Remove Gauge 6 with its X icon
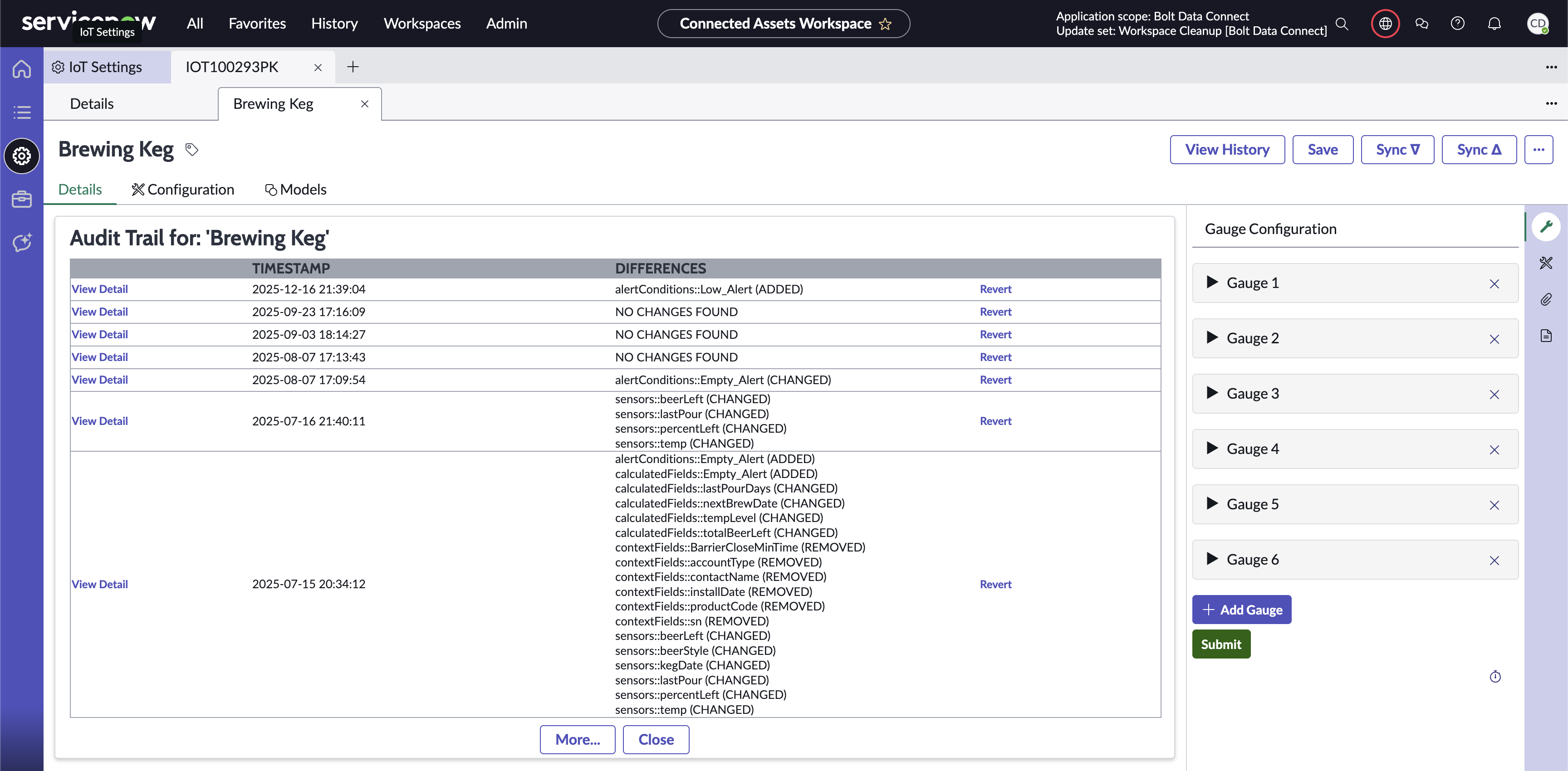Image resolution: width=1568 pixels, height=771 pixels. pos(1494,561)
